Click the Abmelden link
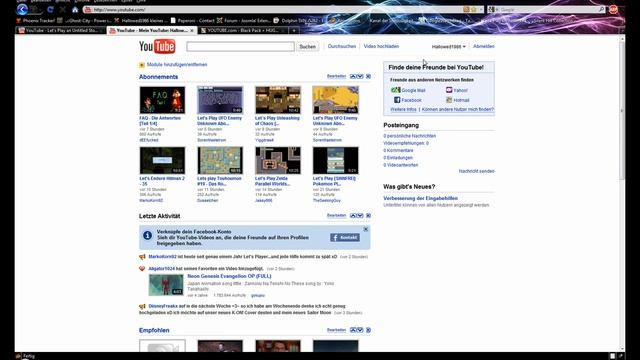This screenshot has width=640, height=360. pos(484,47)
